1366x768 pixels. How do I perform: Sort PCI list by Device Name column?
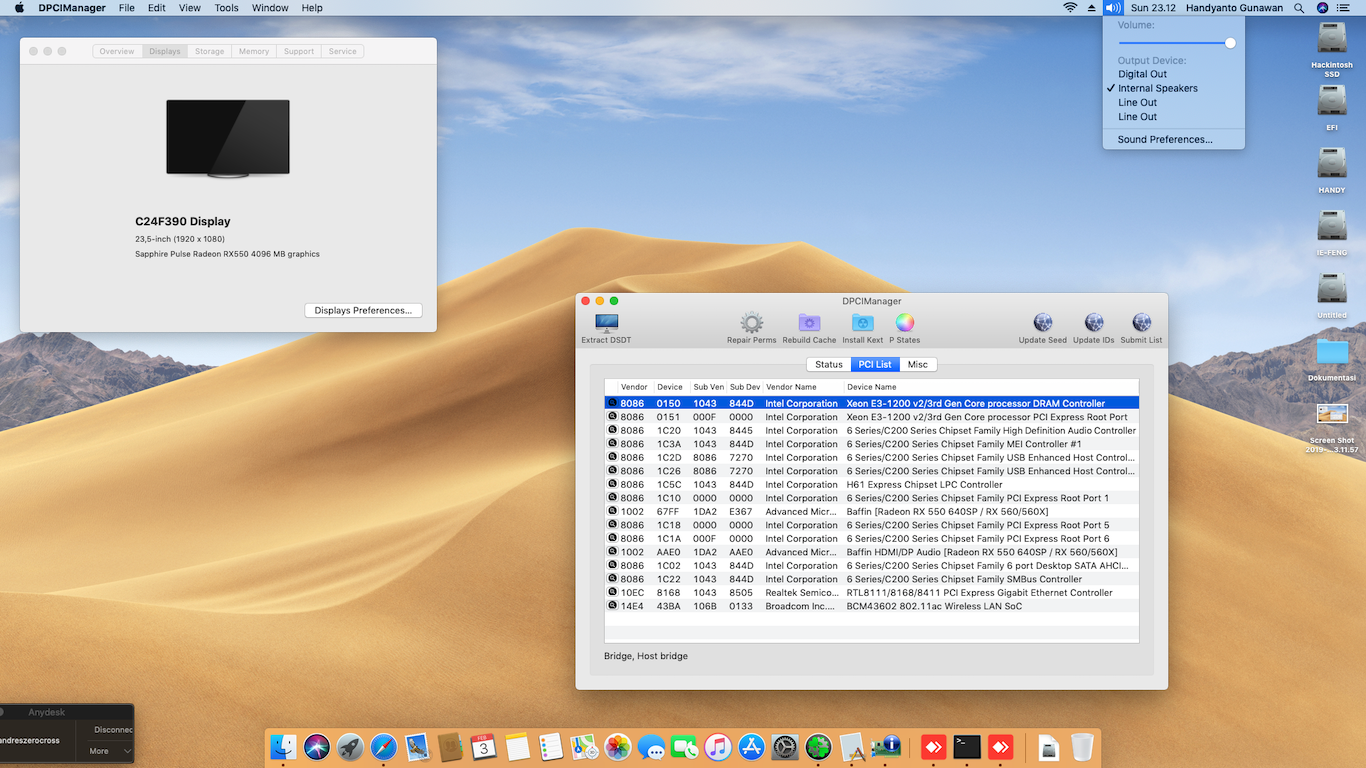(x=990, y=387)
